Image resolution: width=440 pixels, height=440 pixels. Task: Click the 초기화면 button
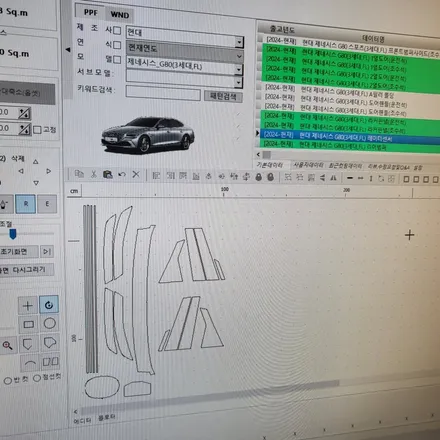(x=18, y=252)
